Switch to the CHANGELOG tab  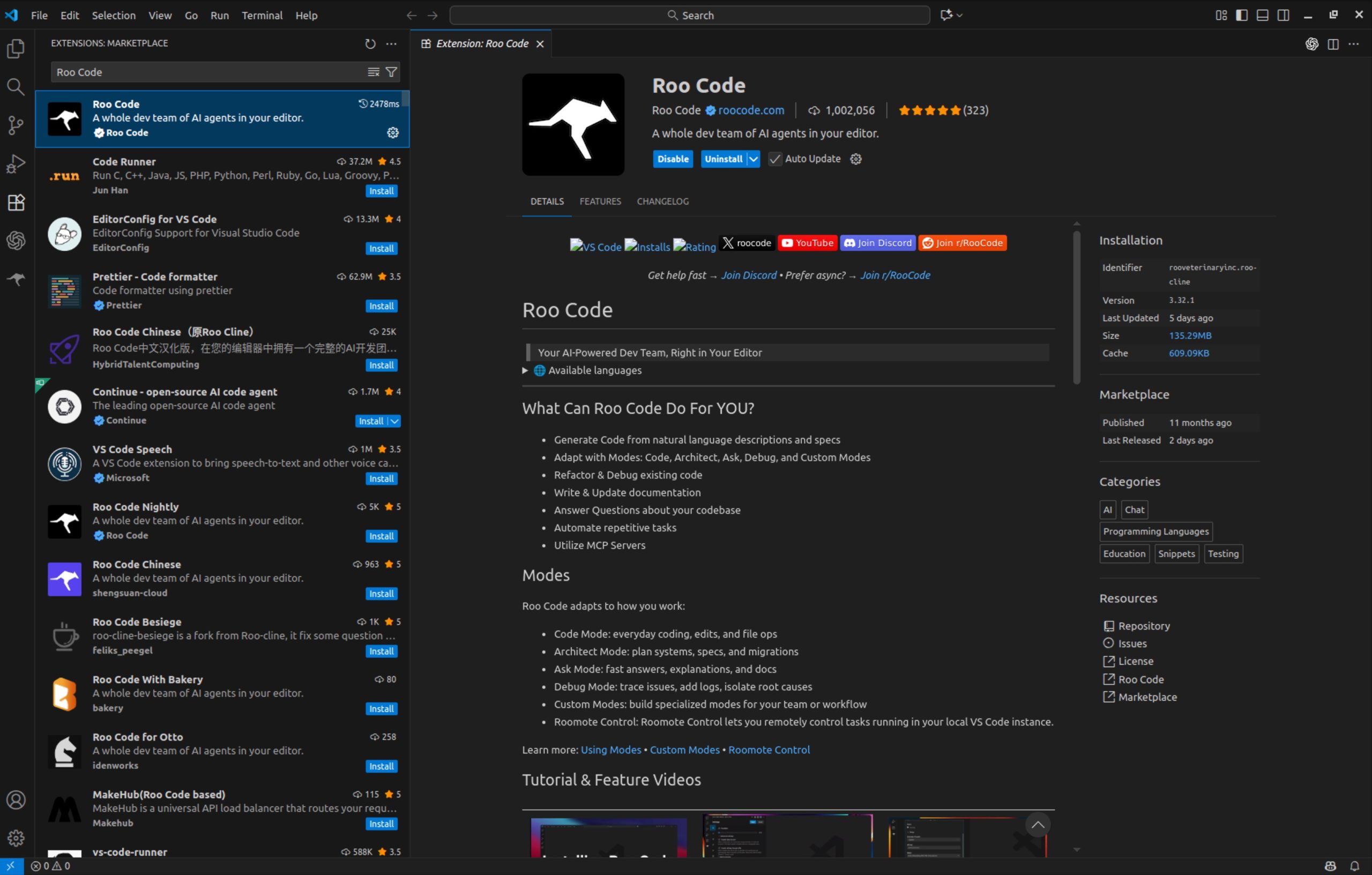click(x=662, y=201)
